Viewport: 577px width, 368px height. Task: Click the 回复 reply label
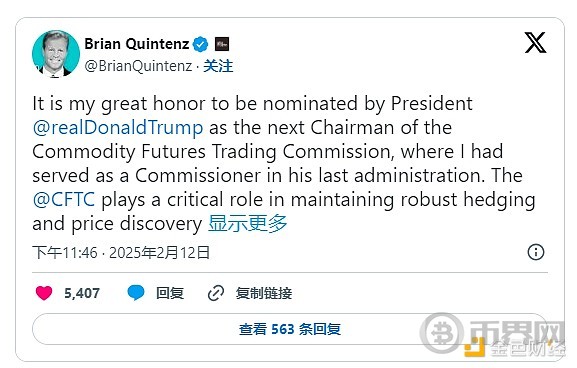click(x=170, y=293)
